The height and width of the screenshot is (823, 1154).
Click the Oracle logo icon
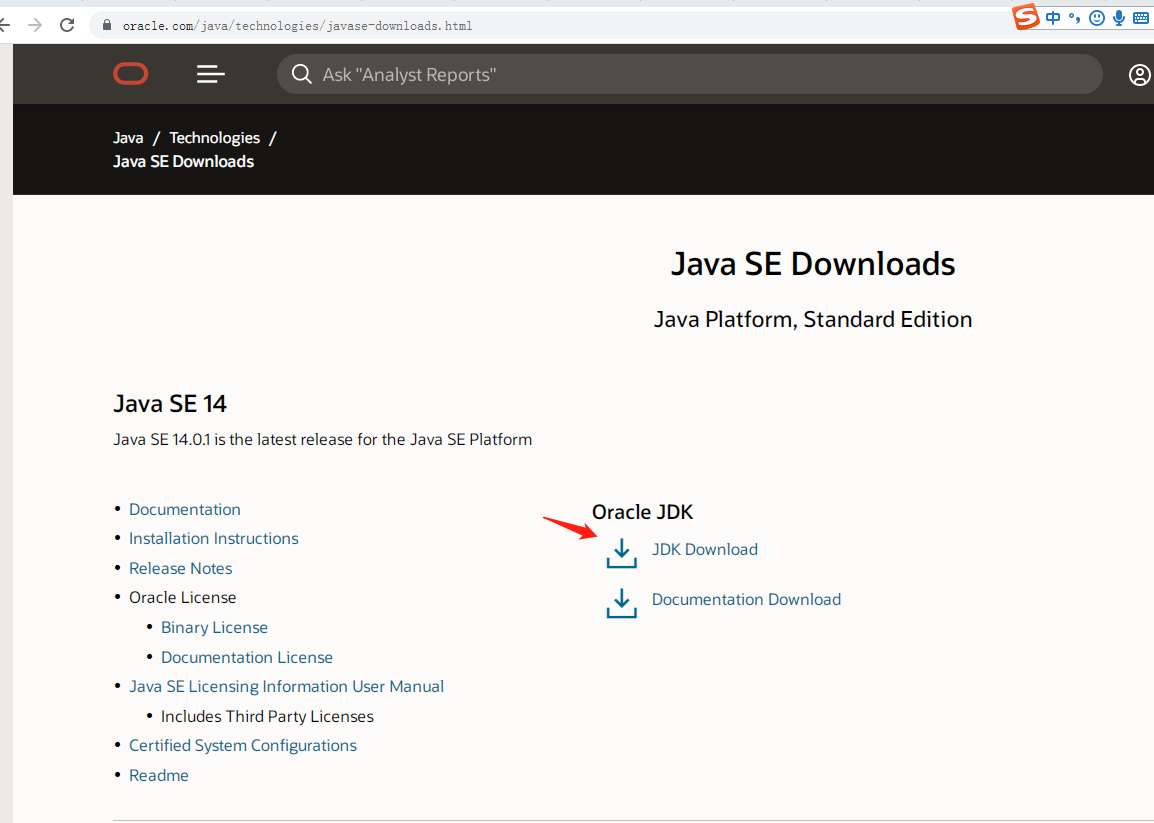[130, 74]
